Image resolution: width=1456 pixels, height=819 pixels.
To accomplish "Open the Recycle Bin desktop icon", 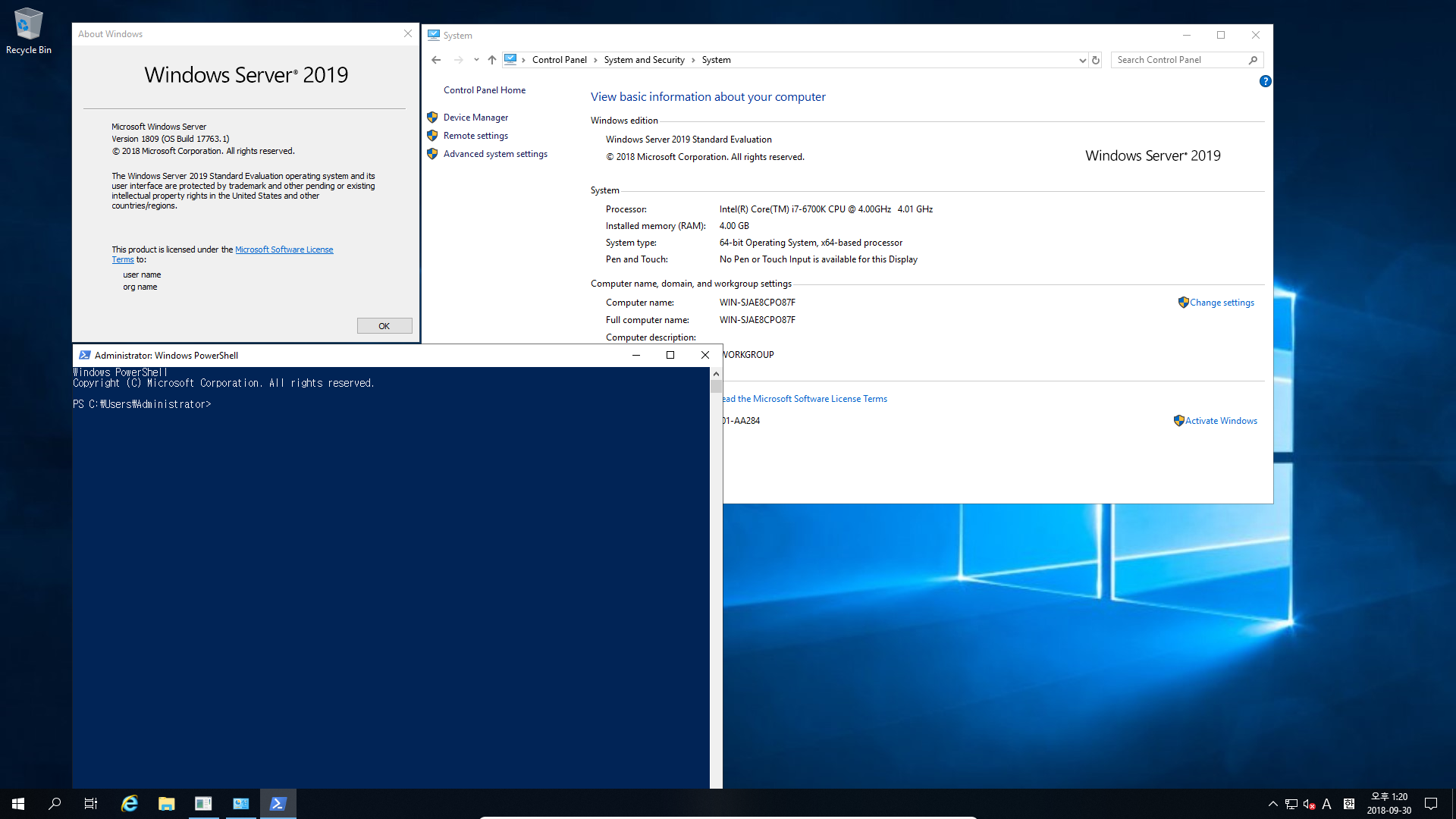I will coord(28,30).
